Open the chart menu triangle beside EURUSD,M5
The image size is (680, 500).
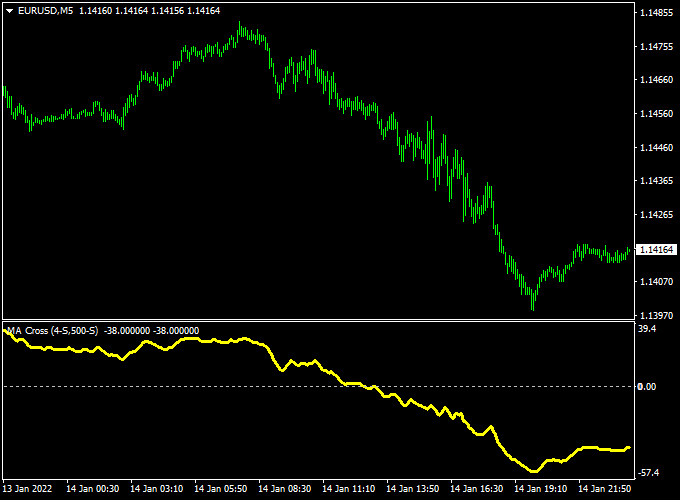(x=10, y=11)
